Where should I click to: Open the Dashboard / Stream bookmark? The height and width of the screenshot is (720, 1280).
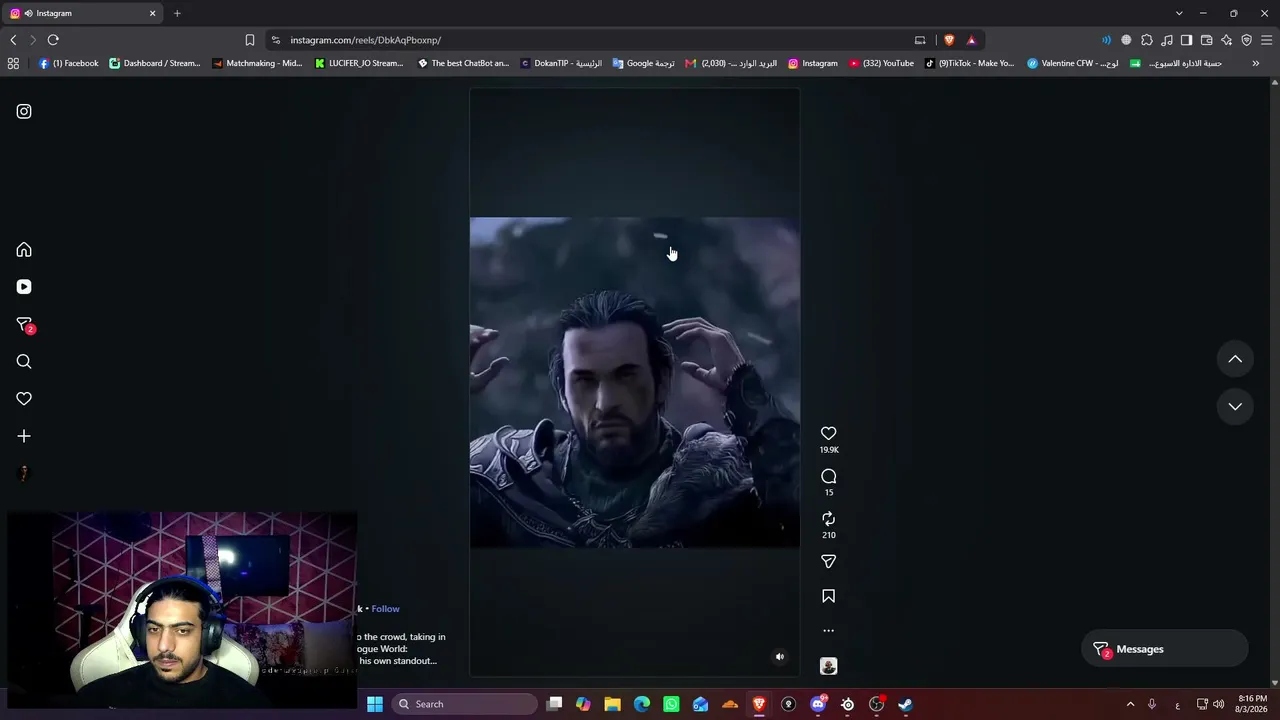click(x=155, y=63)
